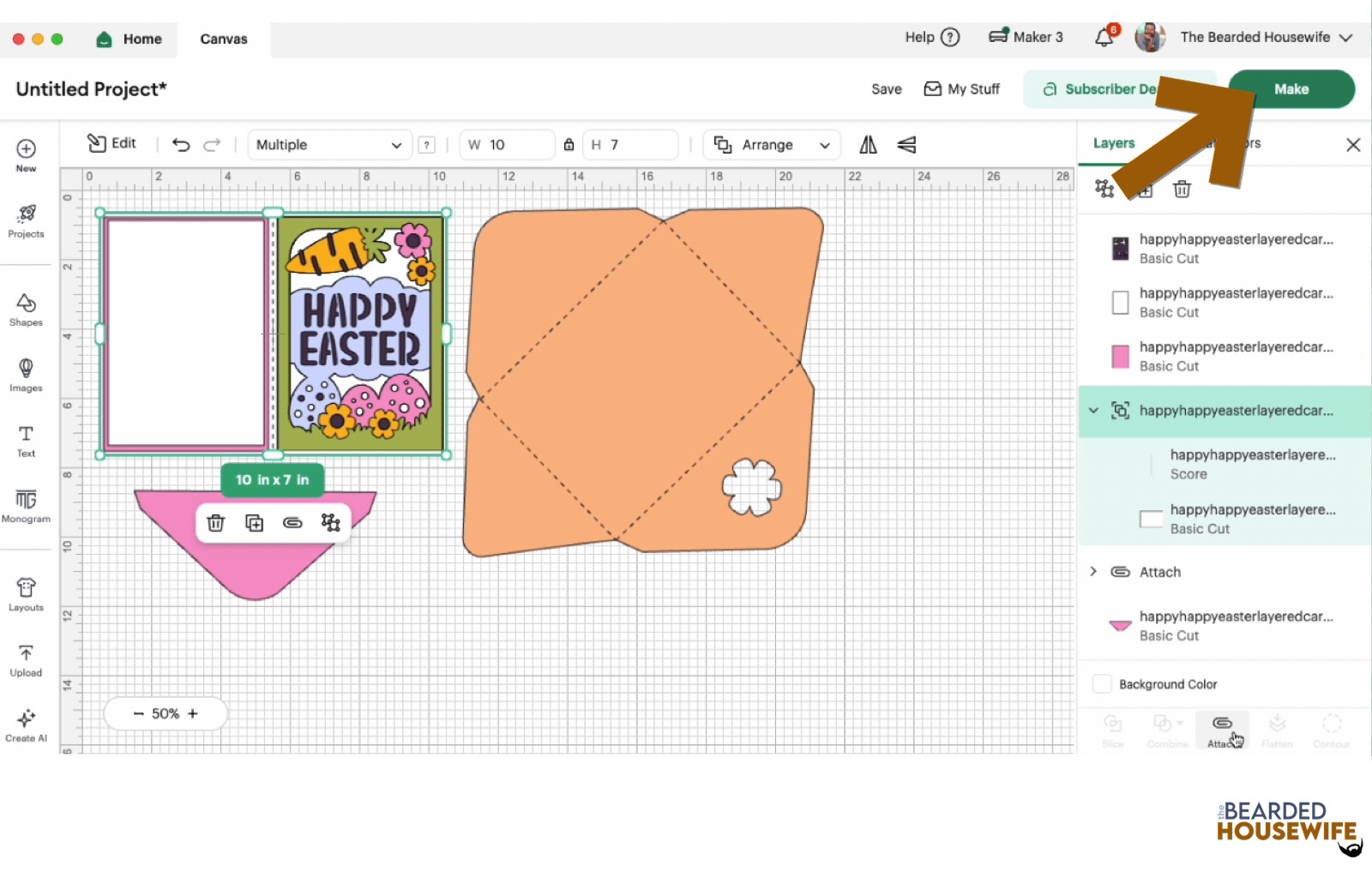The height and width of the screenshot is (872, 1372).
Task: Open The Bearded Housewife account menu
Action: 1267,37
